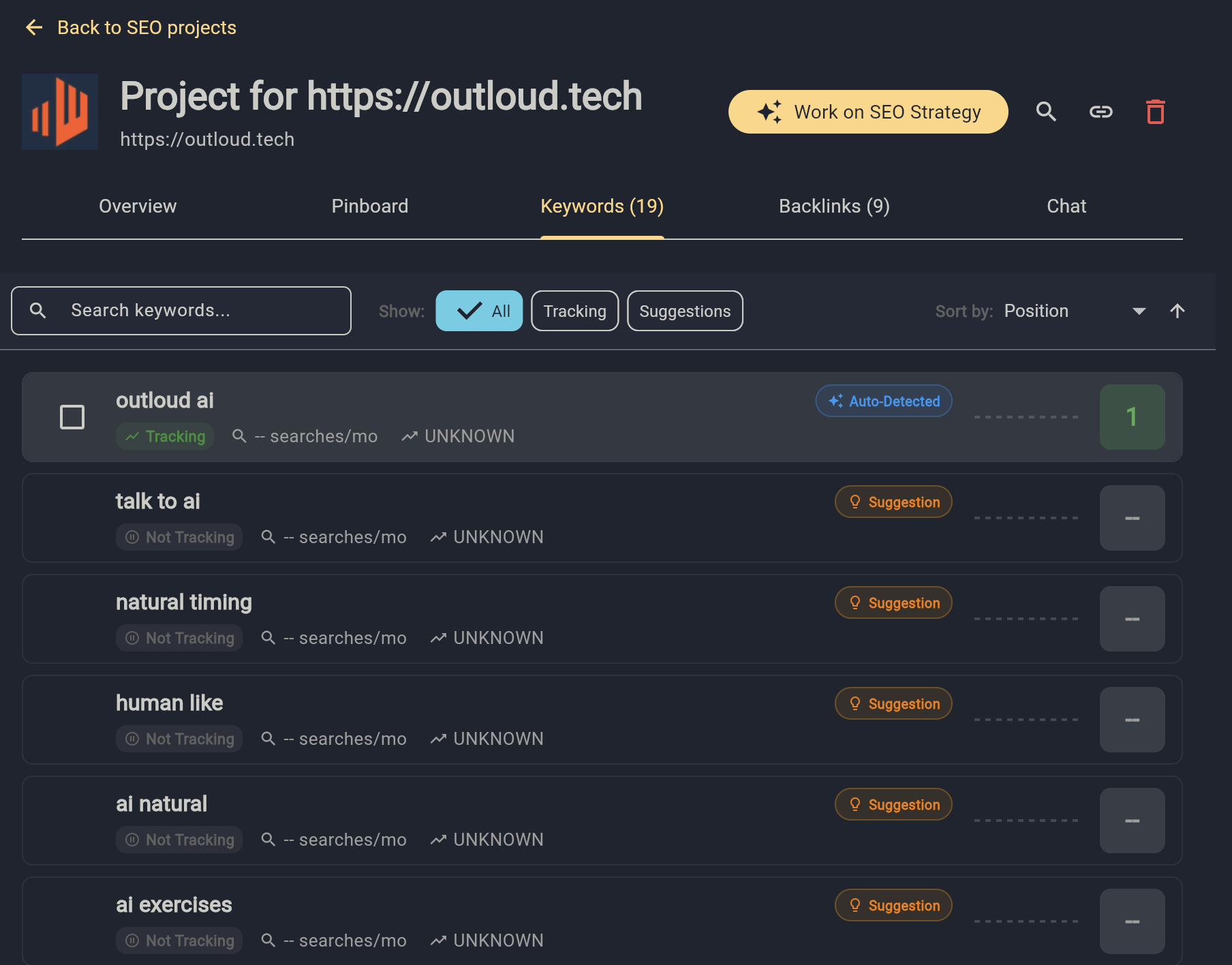Click the back arrow to SEO projects
The width and height of the screenshot is (1232, 965).
pos(34,27)
